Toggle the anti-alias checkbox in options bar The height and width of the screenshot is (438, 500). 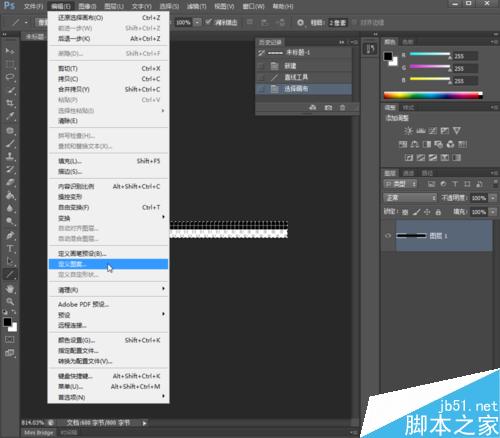[x=208, y=22]
